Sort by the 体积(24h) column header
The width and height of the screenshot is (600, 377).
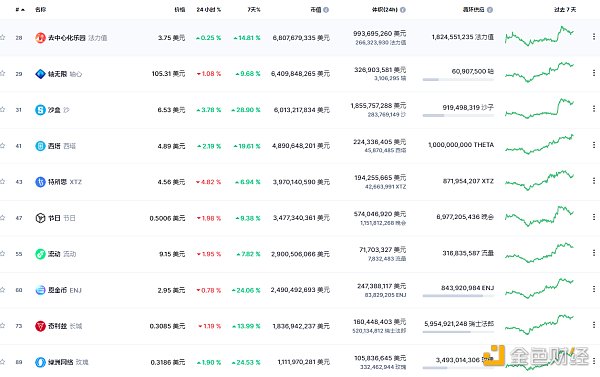point(385,10)
